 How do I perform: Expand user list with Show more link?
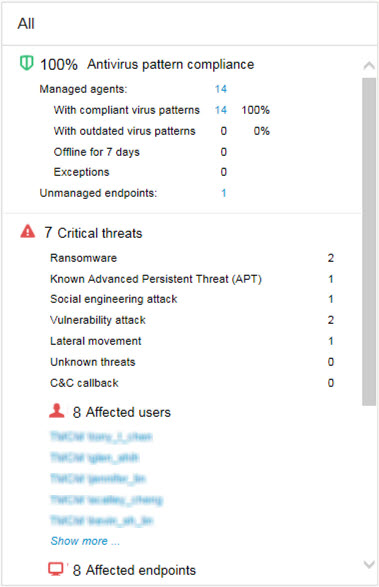click(85, 541)
